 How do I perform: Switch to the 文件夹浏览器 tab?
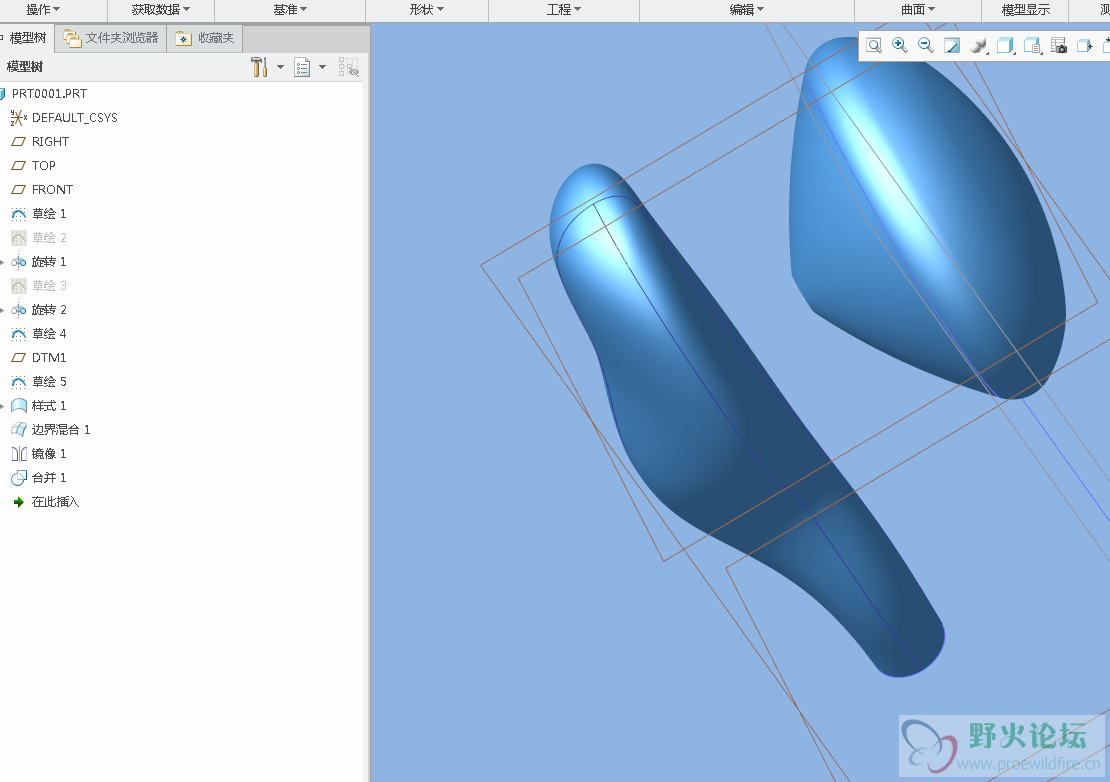pos(111,38)
